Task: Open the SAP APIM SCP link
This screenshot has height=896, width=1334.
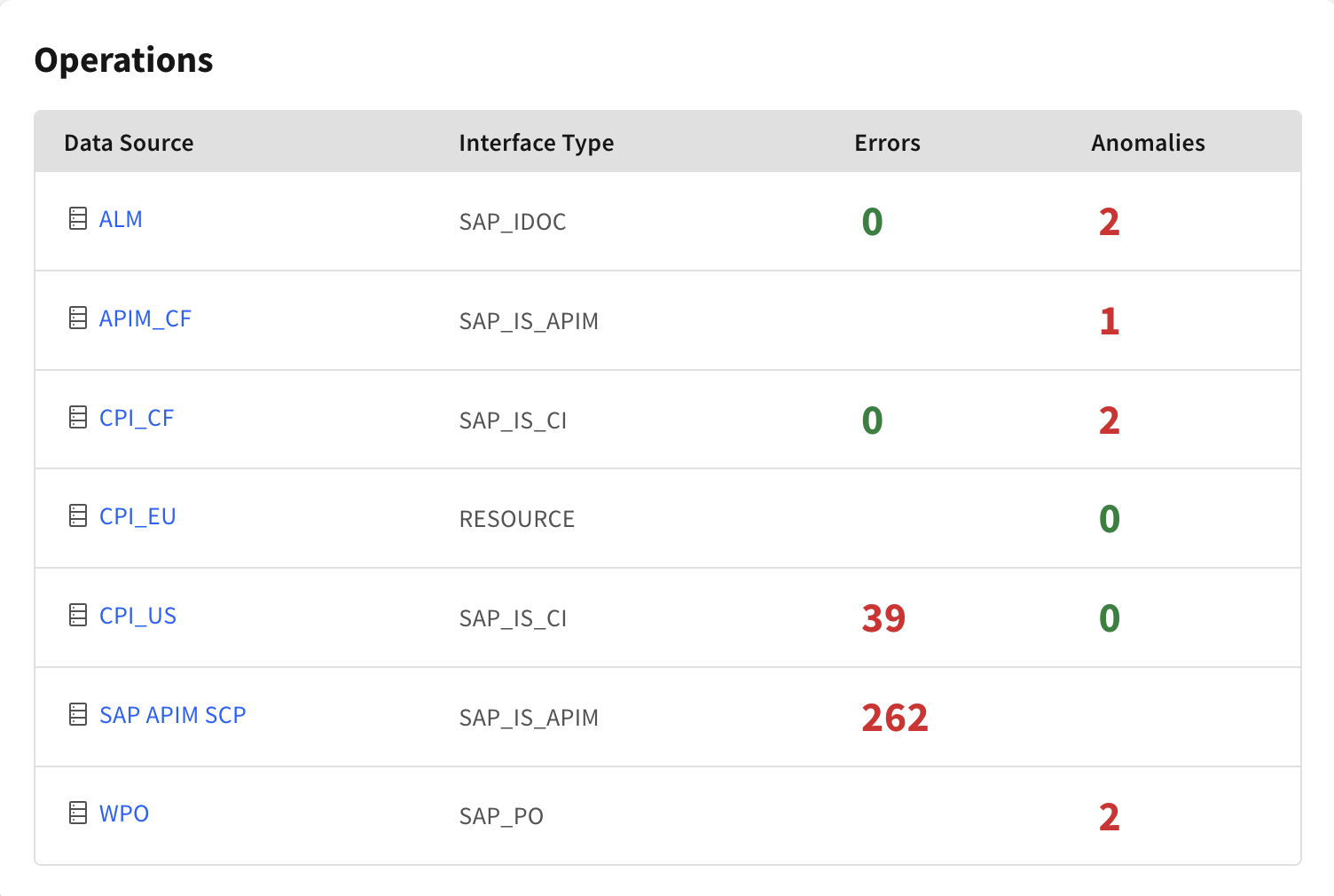Action: click(173, 715)
